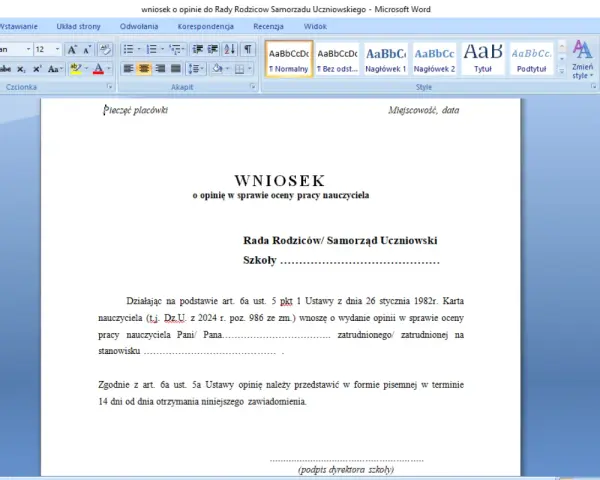Apply the Bez odstępów style
Screen dimensions: 600x480
coord(338,59)
